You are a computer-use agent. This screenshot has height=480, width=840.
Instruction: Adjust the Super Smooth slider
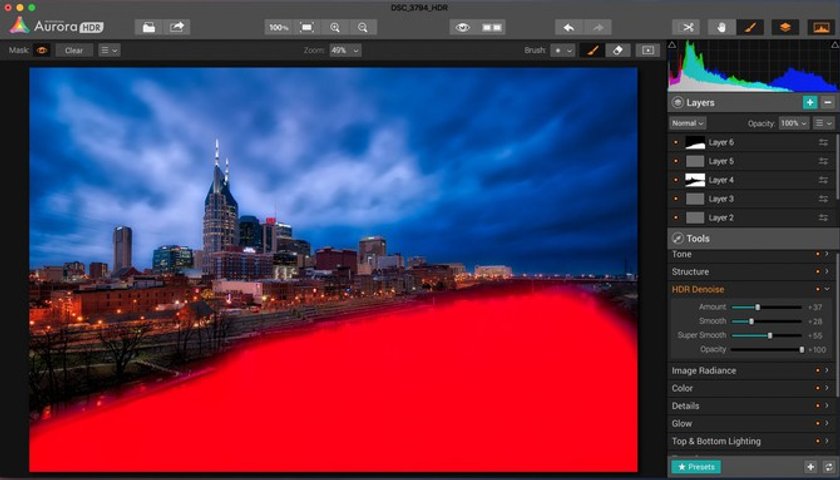pyautogui.click(x=766, y=335)
